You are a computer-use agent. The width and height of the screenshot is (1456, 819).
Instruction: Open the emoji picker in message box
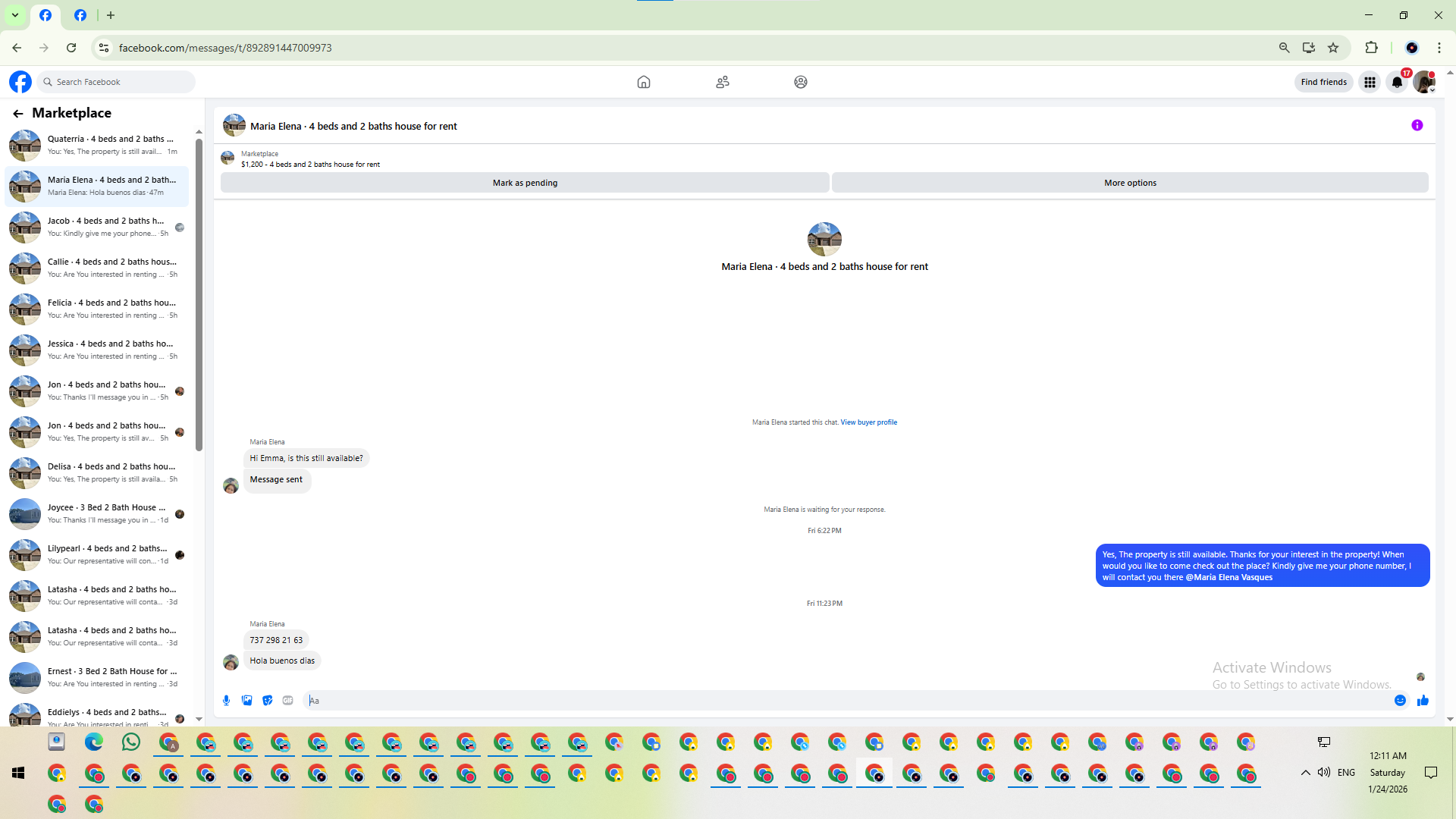[1400, 701]
